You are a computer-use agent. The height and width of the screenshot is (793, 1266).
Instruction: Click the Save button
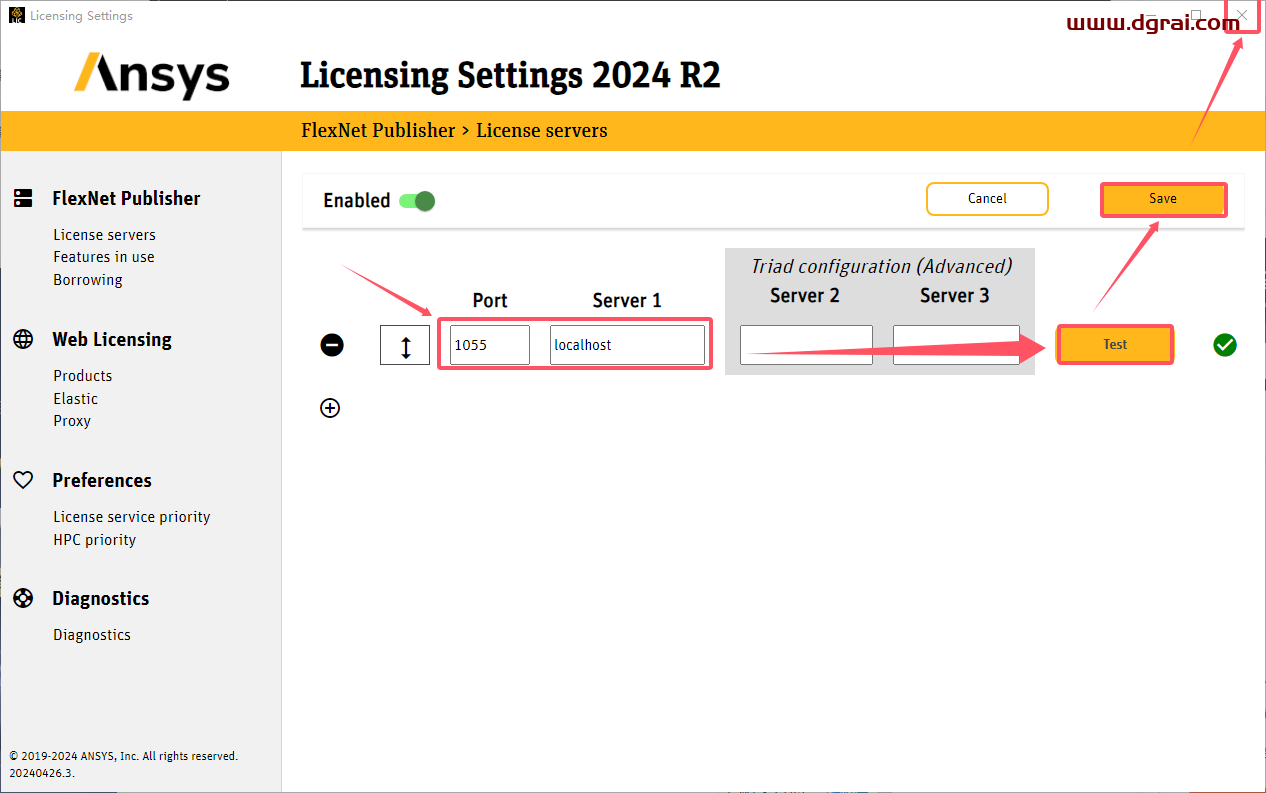[1163, 199]
